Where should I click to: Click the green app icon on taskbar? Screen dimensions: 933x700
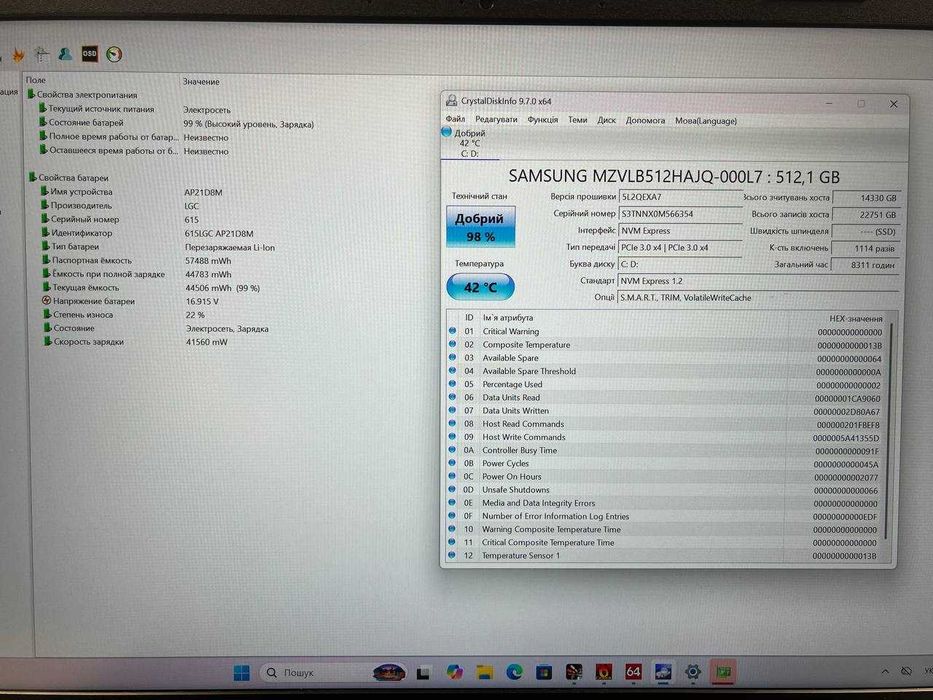coord(723,672)
